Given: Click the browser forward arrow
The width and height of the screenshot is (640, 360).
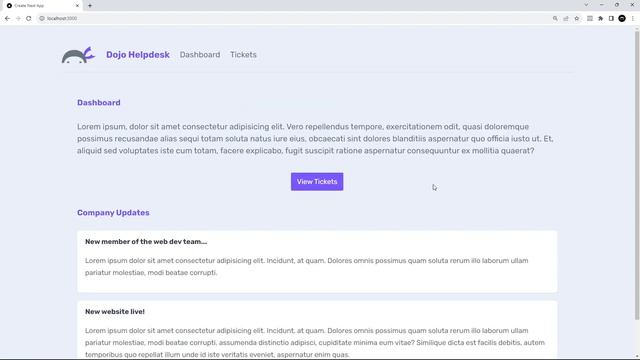Looking at the screenshot, I should 18,18.
